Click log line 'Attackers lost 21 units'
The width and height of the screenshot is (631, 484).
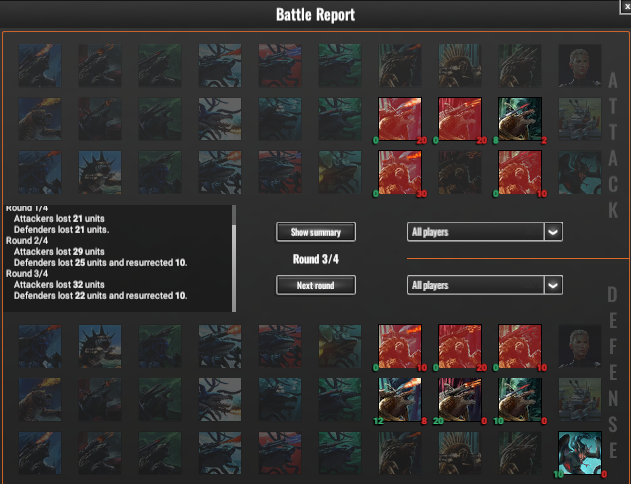tap(59, 218)
